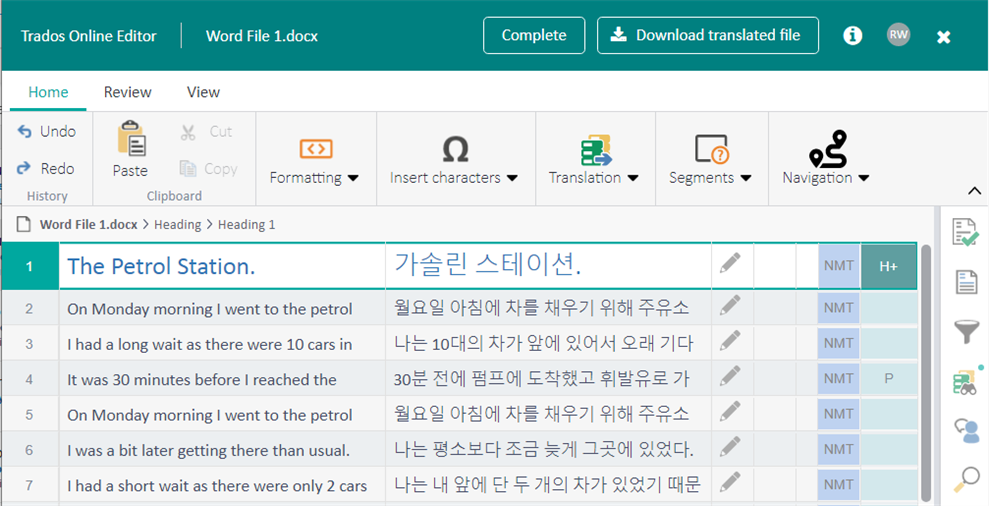Select segment number 1 cell
The image size is (989, 506).
(30, 266)
